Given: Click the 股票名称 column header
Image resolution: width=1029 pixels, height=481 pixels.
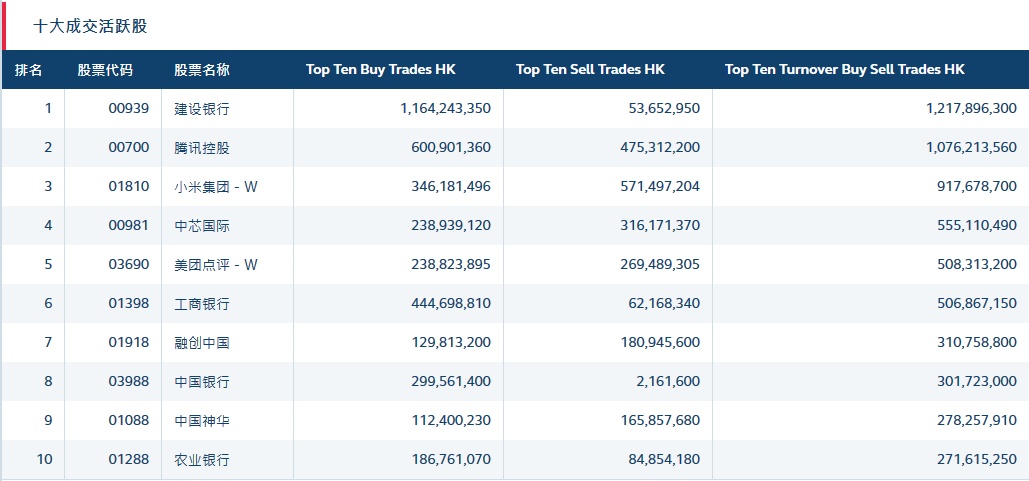Looking at the screenshot, I should click(202, 70).
